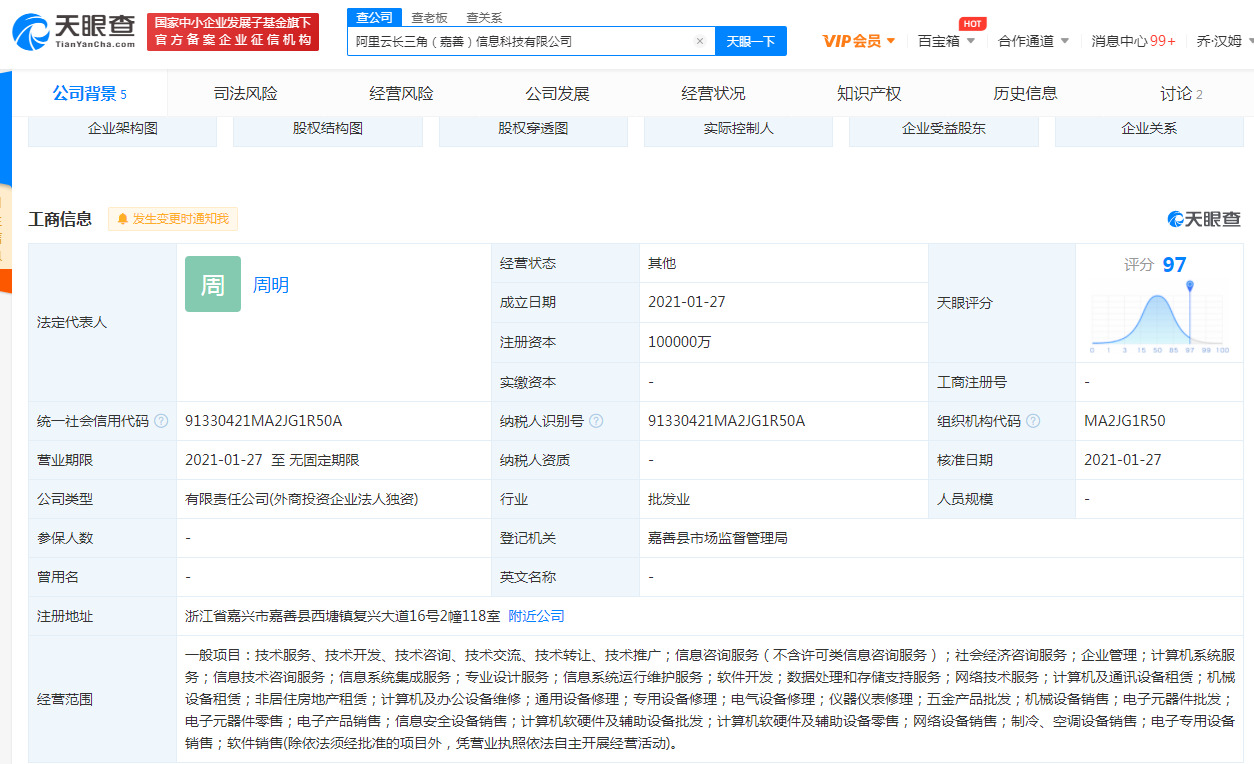Select the 公司发展 tab
Viewport: 1254px width, 764px height.
click(557, 94)
